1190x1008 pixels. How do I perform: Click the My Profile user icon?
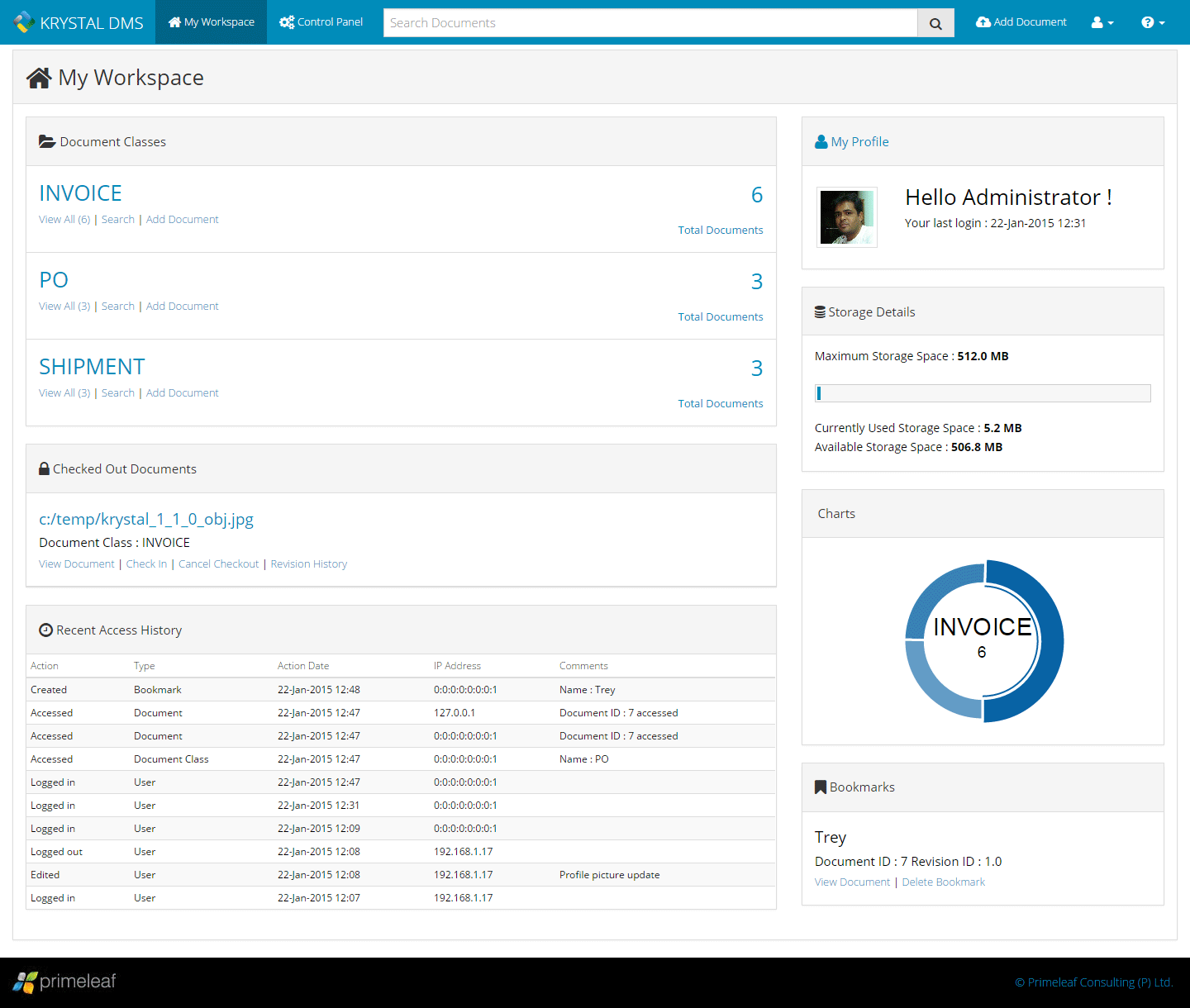tap(821, 142)
